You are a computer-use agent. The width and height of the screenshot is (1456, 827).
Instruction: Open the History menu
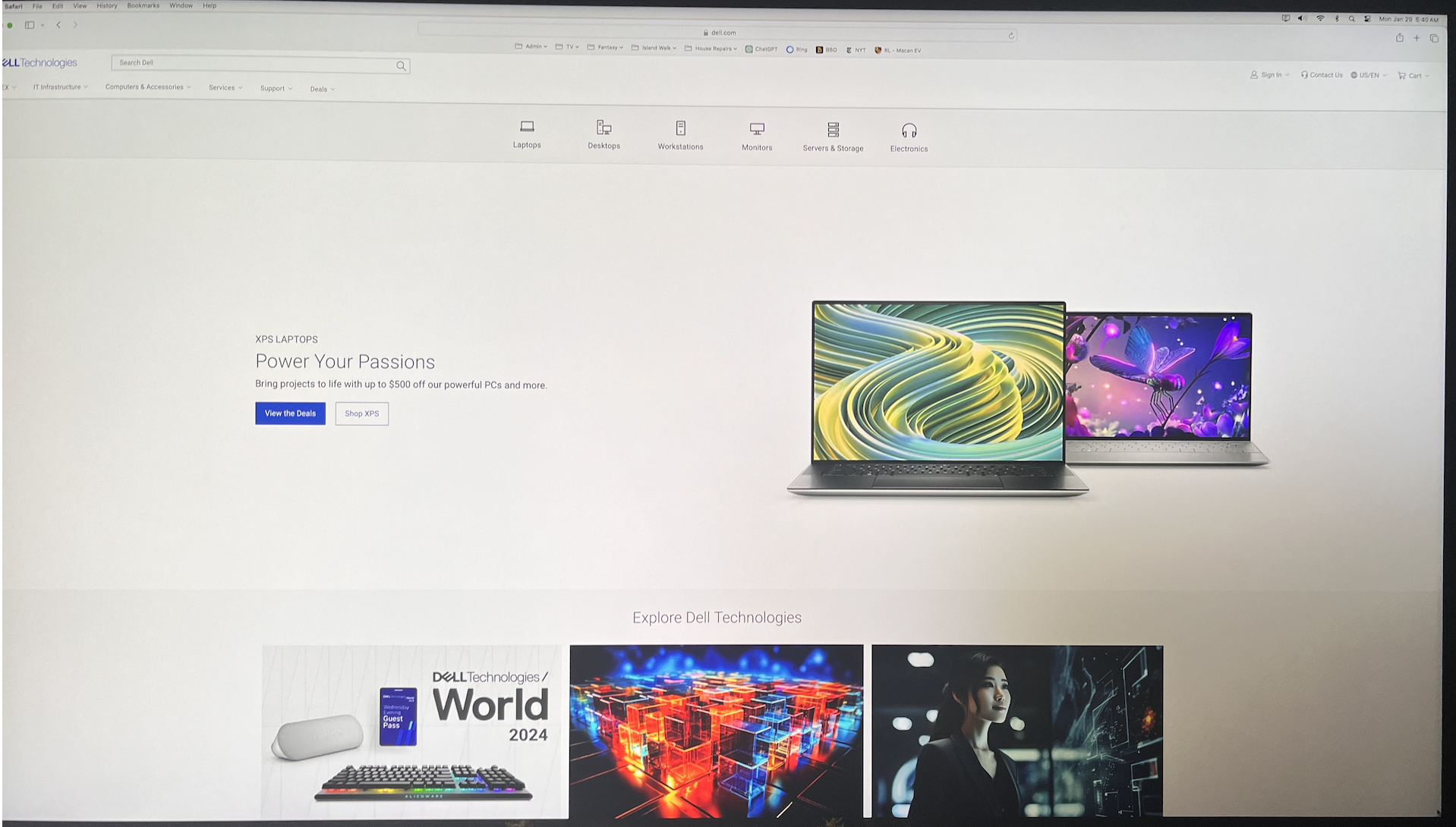point(107,5)
